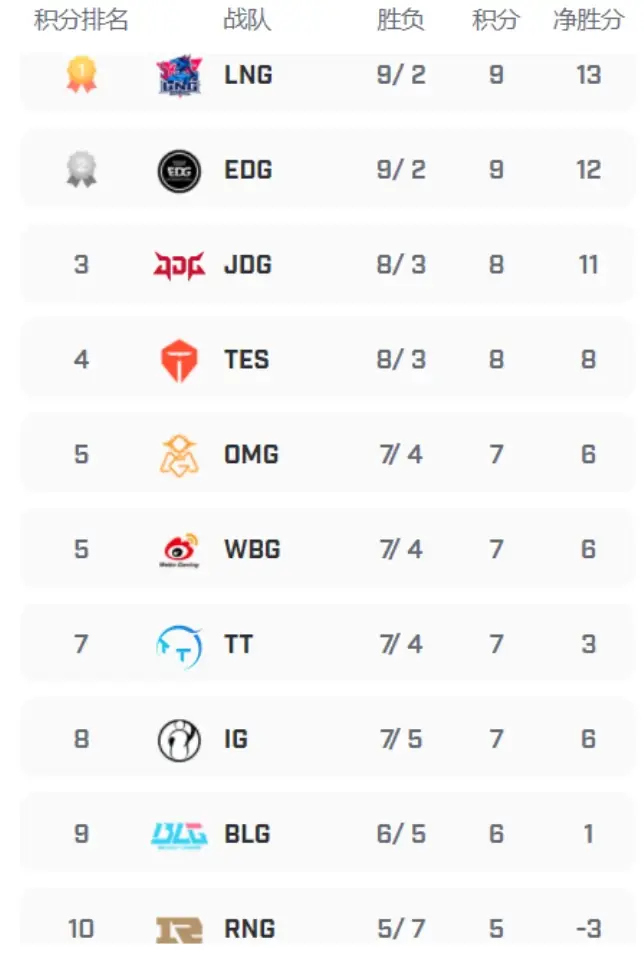Click the 战队 column header
Image resolution: width=644 pixels, height=957 pixels.
[x=246, y=20]
